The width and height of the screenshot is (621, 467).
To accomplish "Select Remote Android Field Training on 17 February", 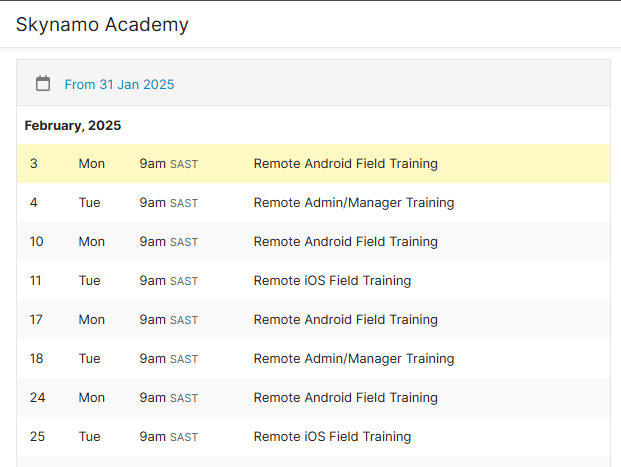I will tap(345, 320).
